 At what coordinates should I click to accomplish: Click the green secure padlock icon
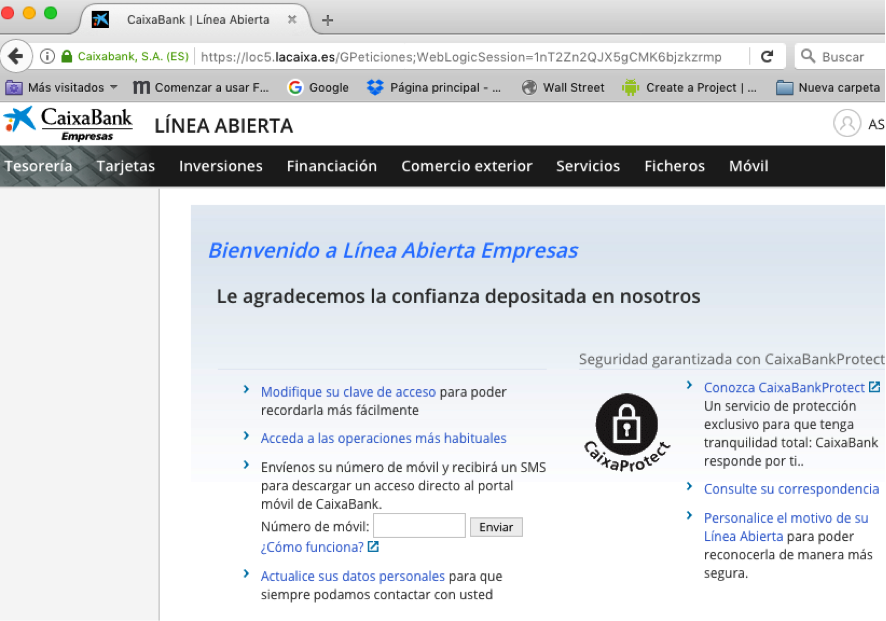(x=67, y=56)
